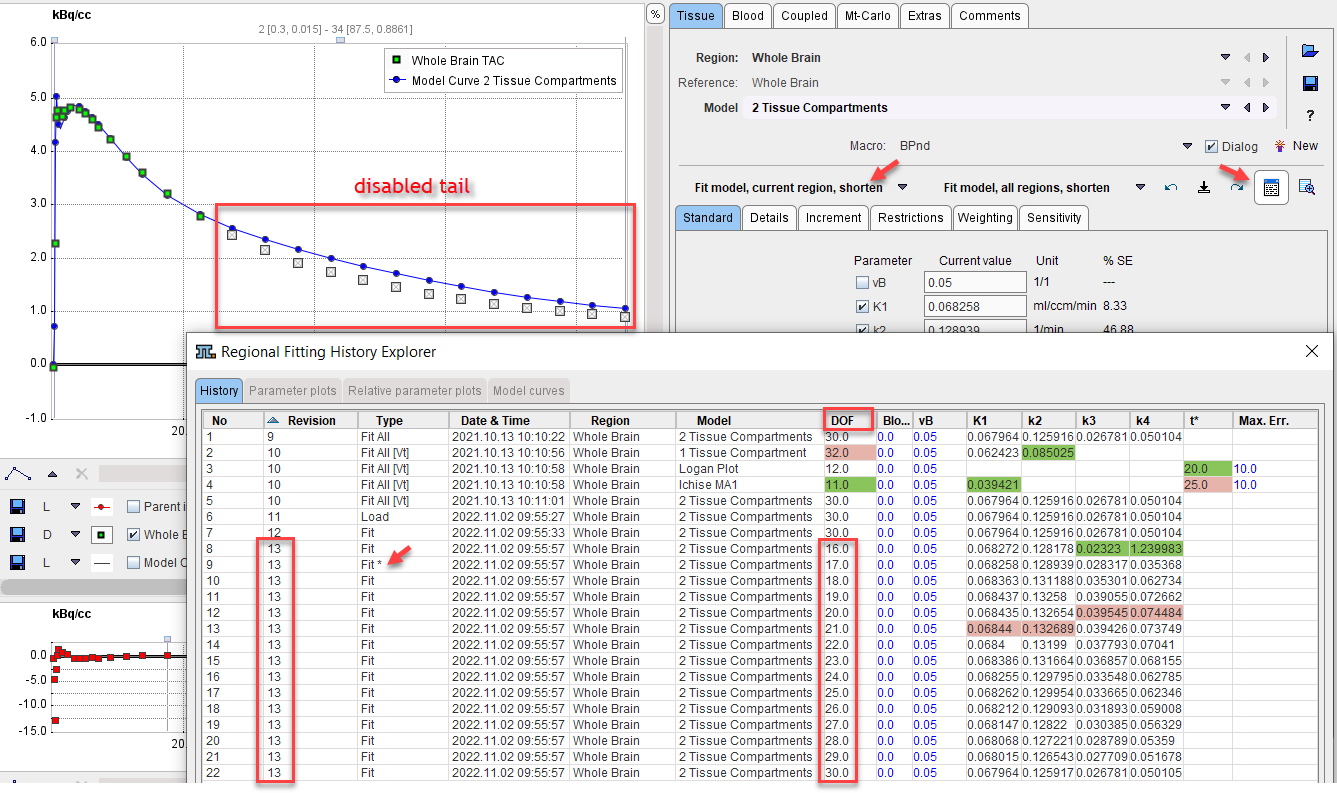Open Whole Brain curve style dropdown arrow
This screenshot has width=1337, height=793.
[x=74, y=535]
